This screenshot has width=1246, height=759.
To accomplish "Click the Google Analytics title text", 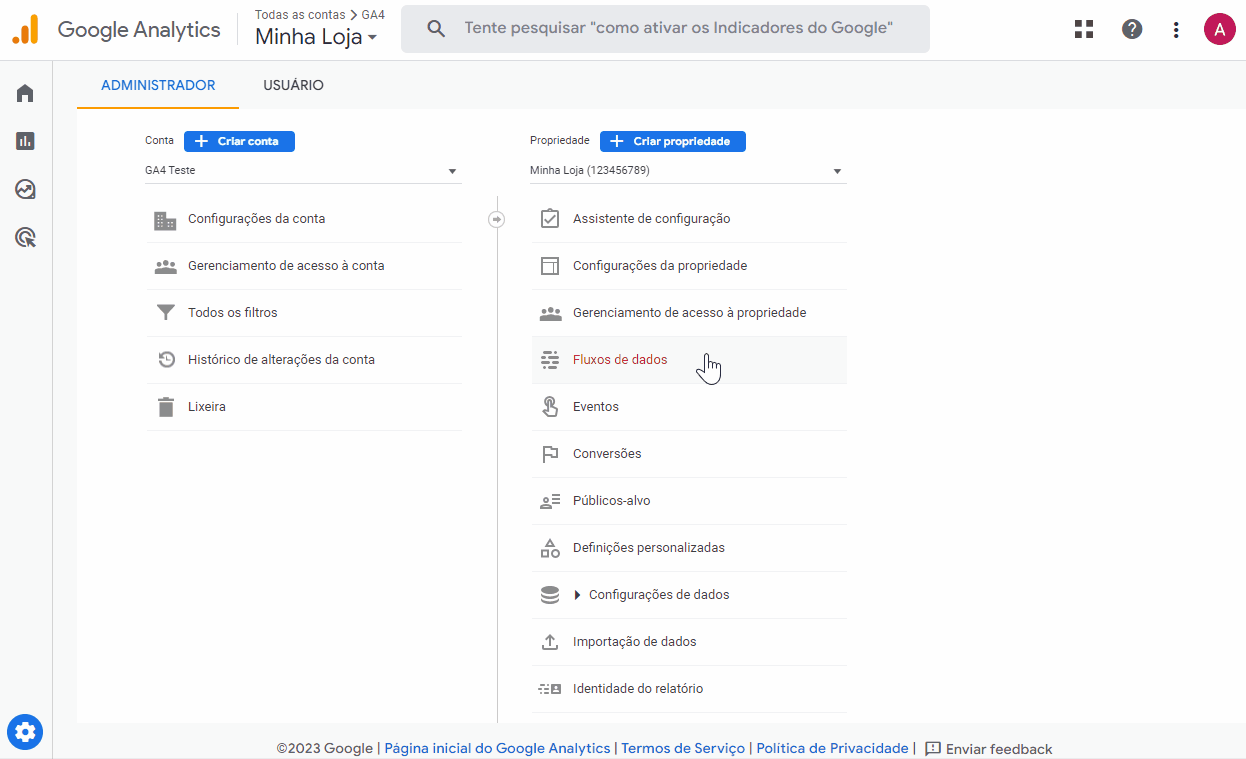I will [x=139, y=30].
